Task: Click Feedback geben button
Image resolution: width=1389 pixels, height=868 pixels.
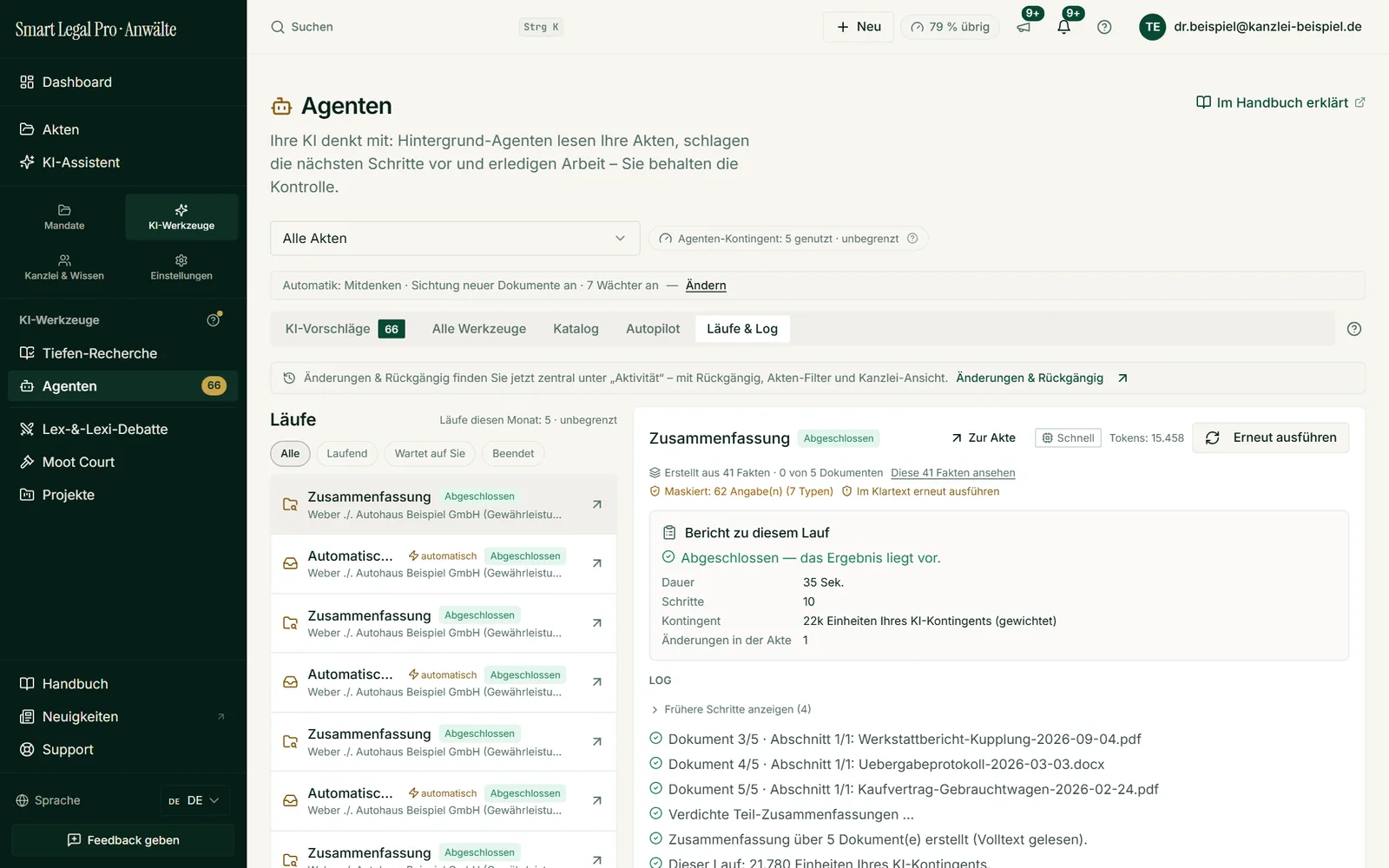Action: [x=123, y=840]
